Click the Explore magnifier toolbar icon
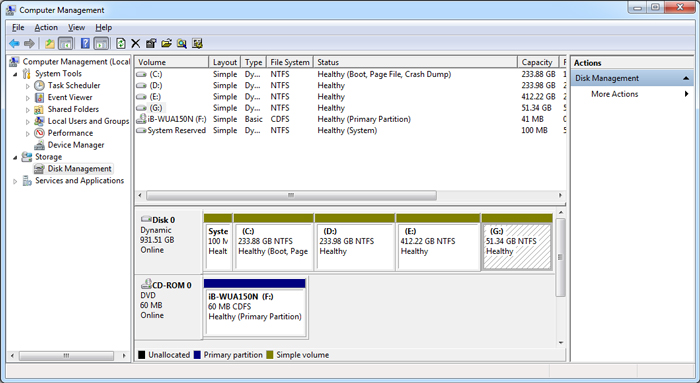 click(x=182, y=43)
